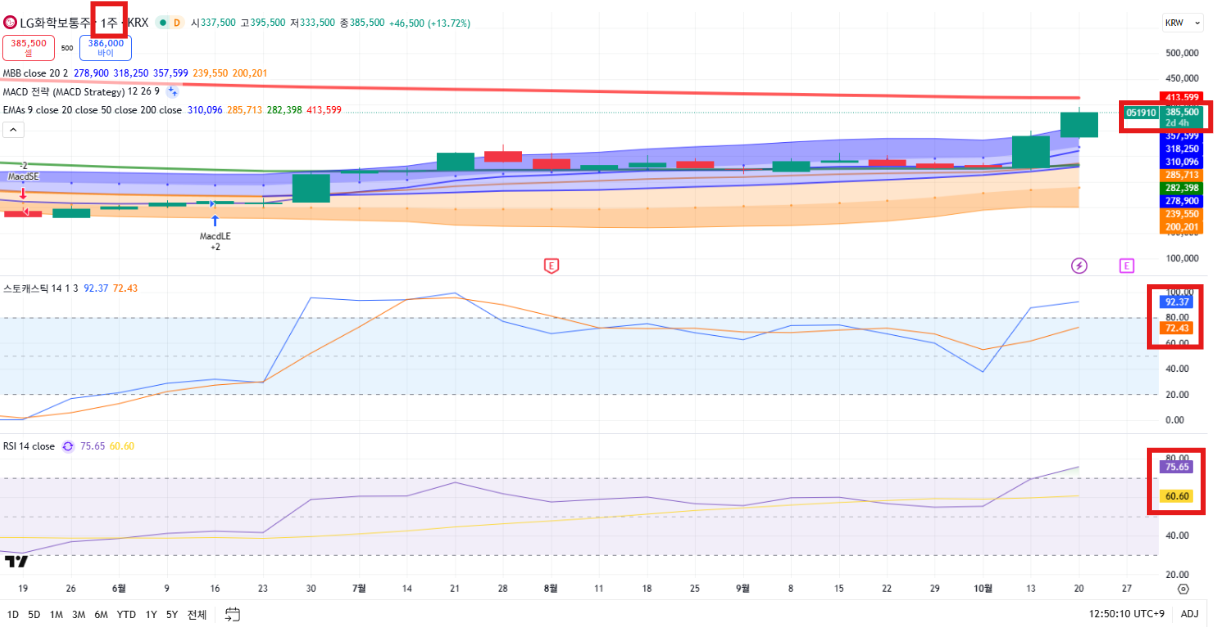1214x627 pixels.
Task: Click the 385,500 sell button
Action: [30, 47]
